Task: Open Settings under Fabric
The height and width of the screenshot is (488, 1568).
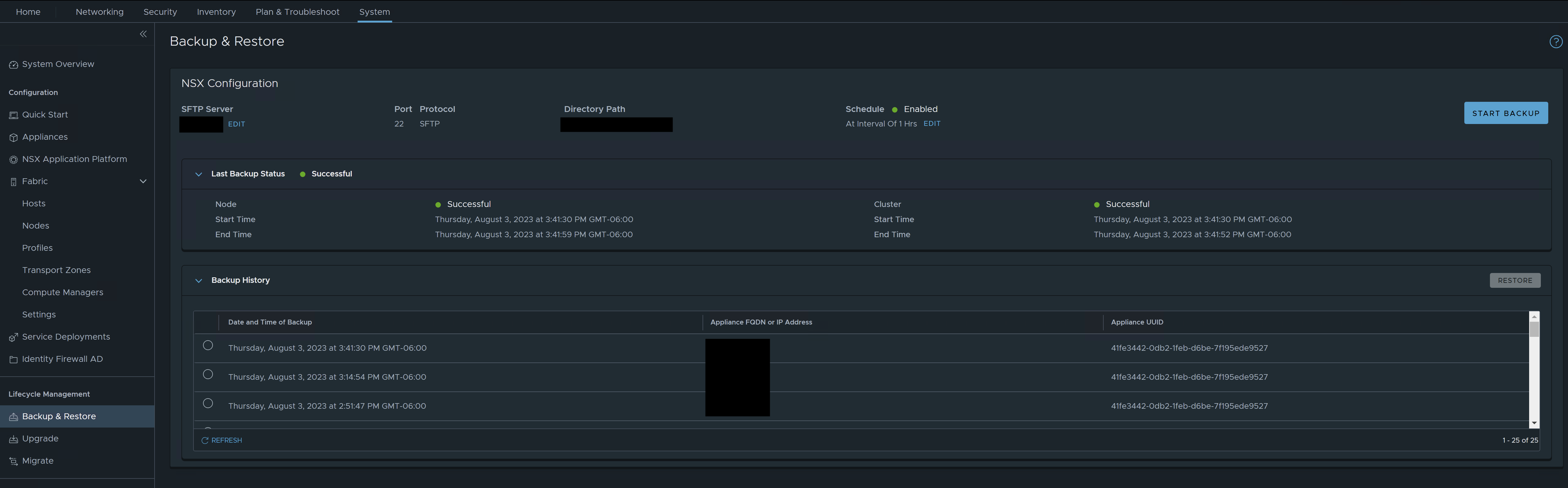Action: (38, 315)
